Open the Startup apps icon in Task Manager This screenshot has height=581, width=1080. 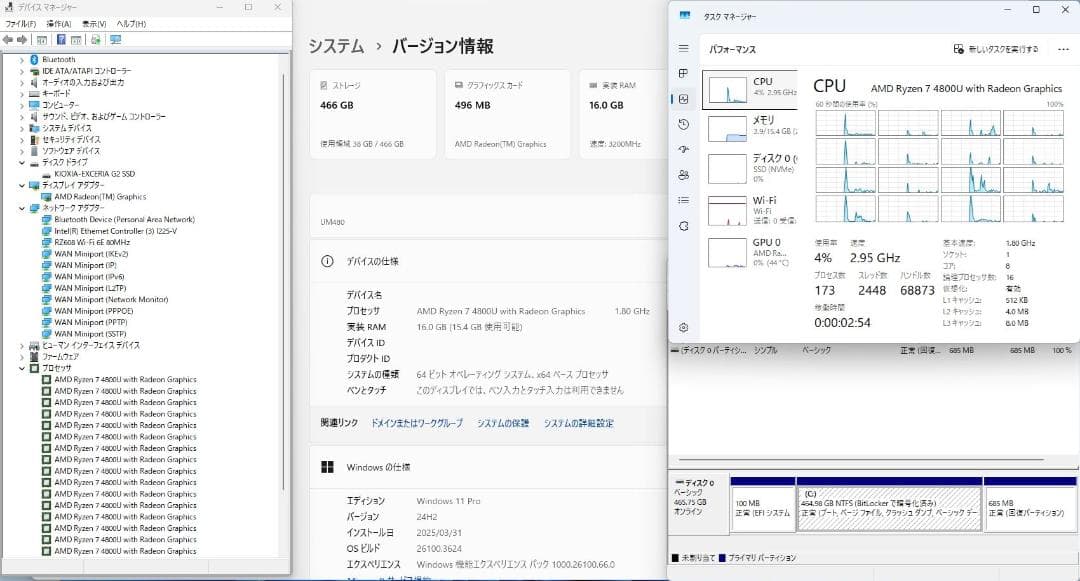(x=683, y=150)
